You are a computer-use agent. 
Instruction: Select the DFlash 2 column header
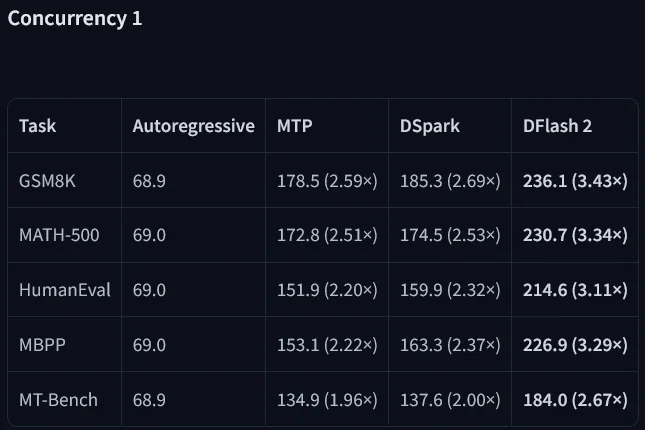click(557, 126)
